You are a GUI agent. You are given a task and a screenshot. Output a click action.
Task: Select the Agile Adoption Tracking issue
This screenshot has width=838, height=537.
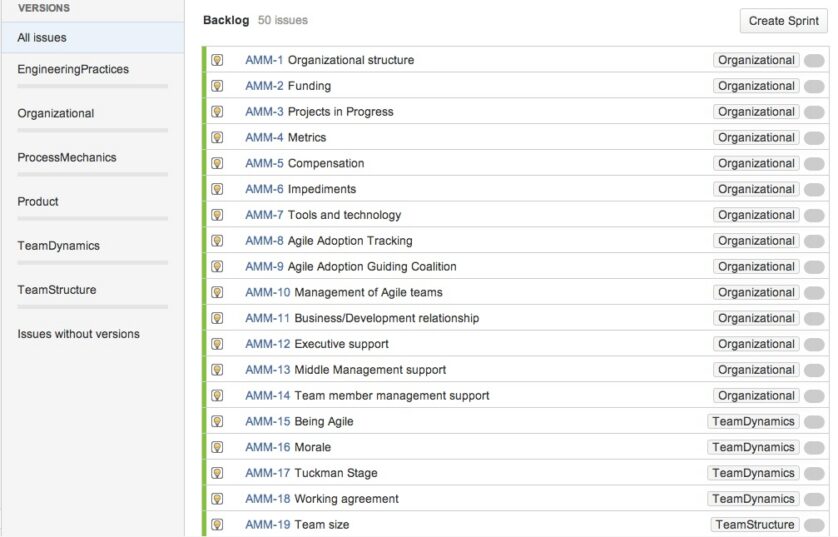[350, 240]
